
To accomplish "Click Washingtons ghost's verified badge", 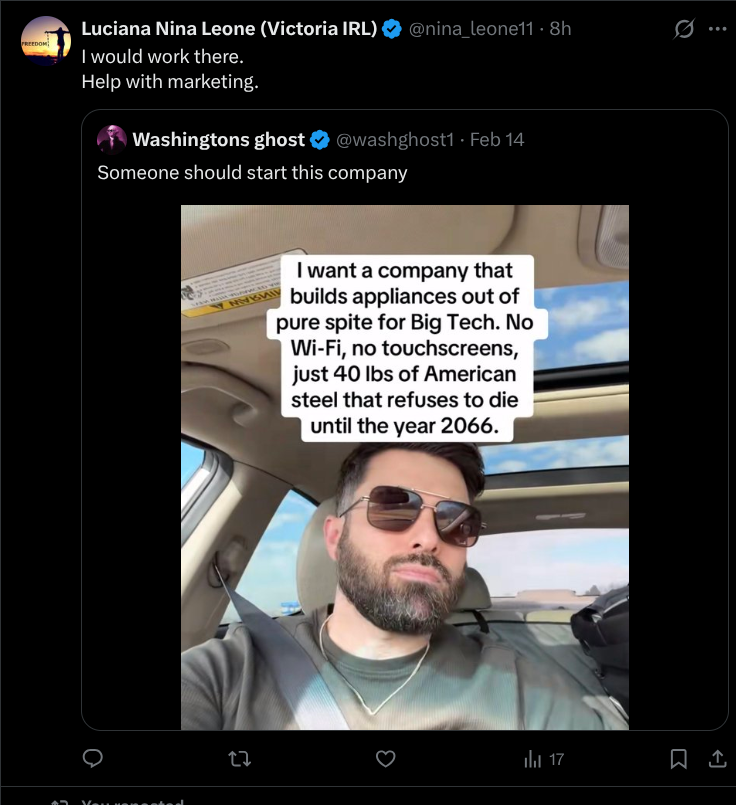I will (x=320, y=139).
